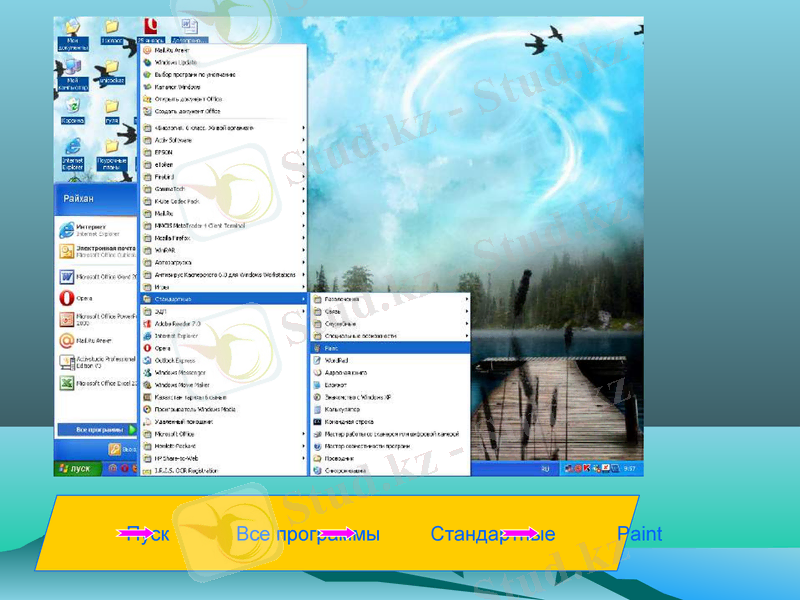Open the Мой компьютер desktop icon

click(72, 72)
